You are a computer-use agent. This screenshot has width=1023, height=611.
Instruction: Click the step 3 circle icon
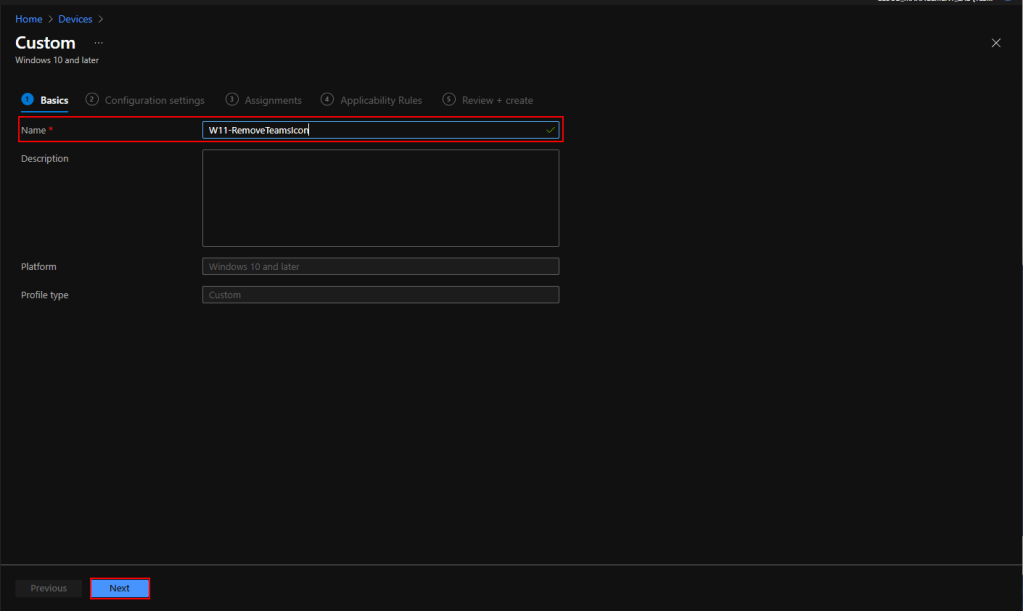tap(232, 99)
